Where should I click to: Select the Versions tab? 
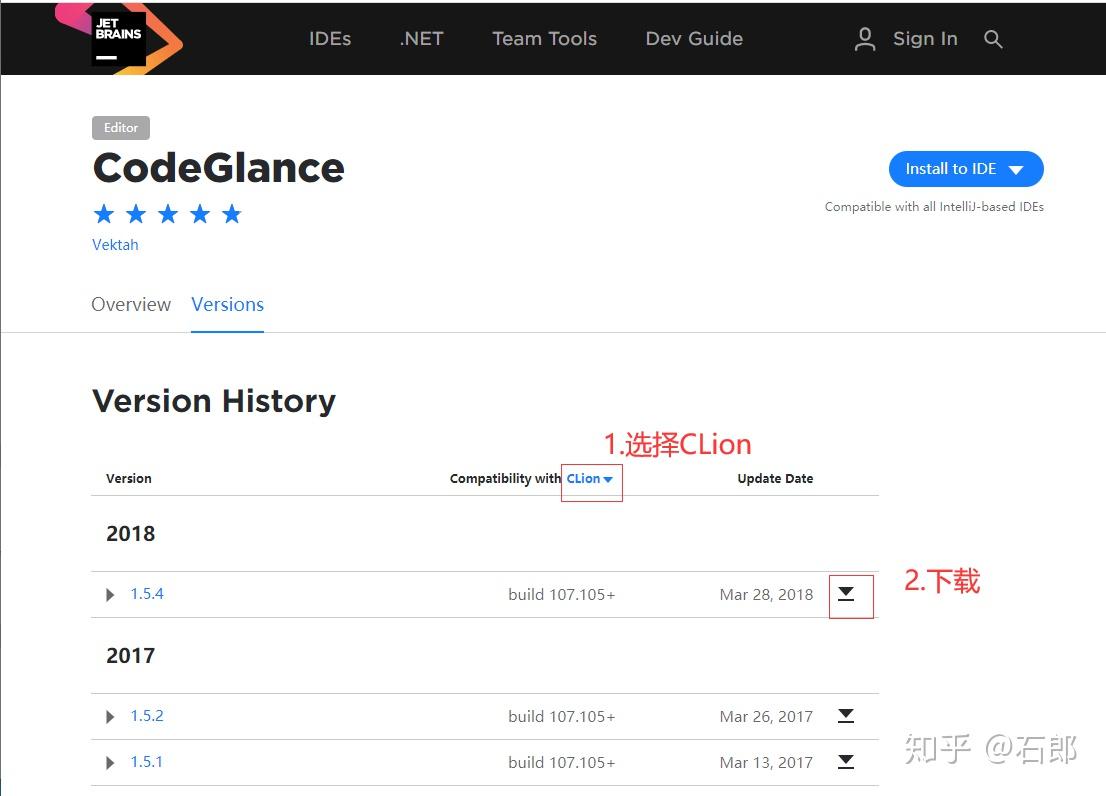tap(227, 305)
